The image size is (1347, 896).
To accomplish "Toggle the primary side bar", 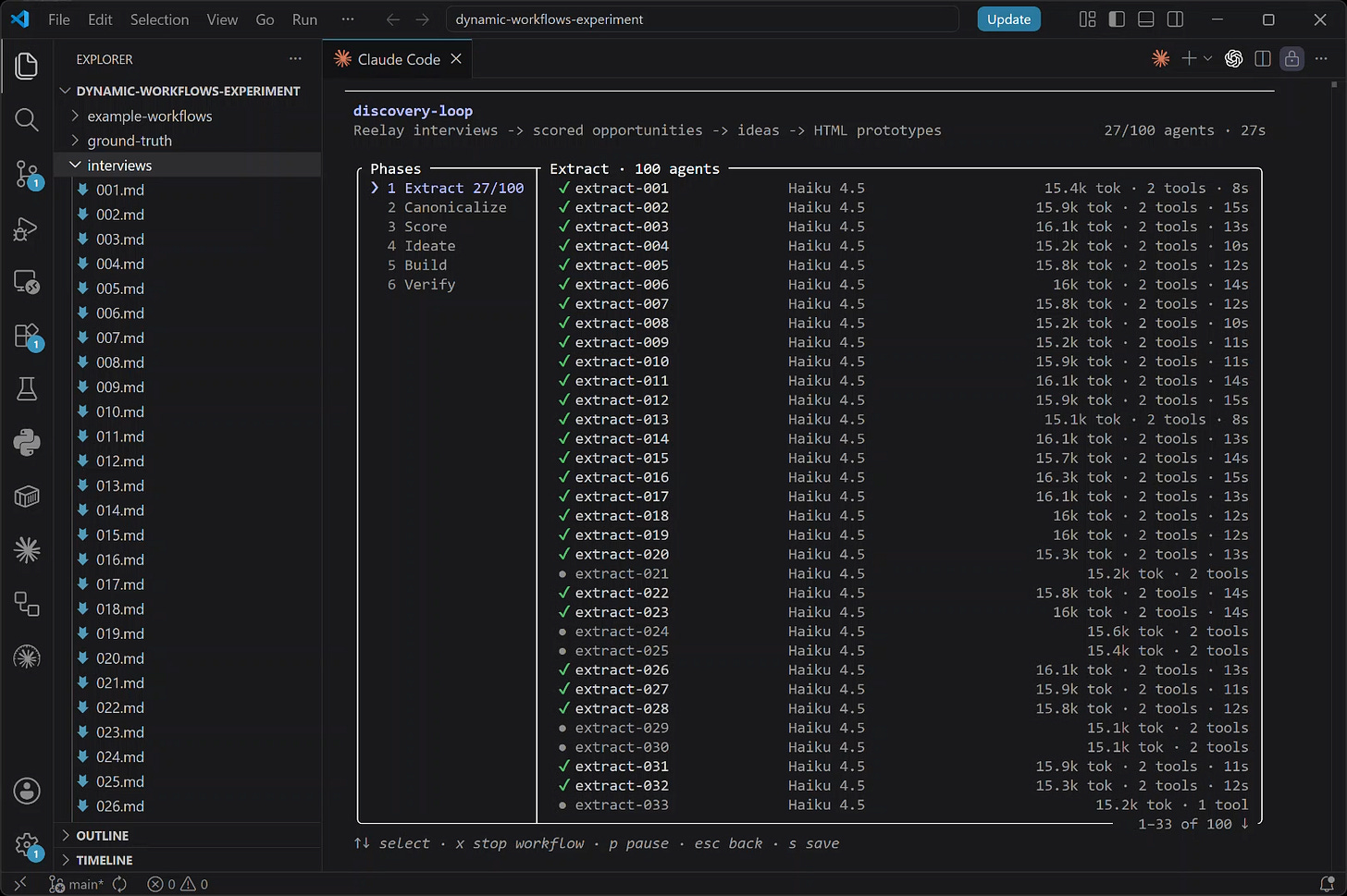I will click(1117, 19).
